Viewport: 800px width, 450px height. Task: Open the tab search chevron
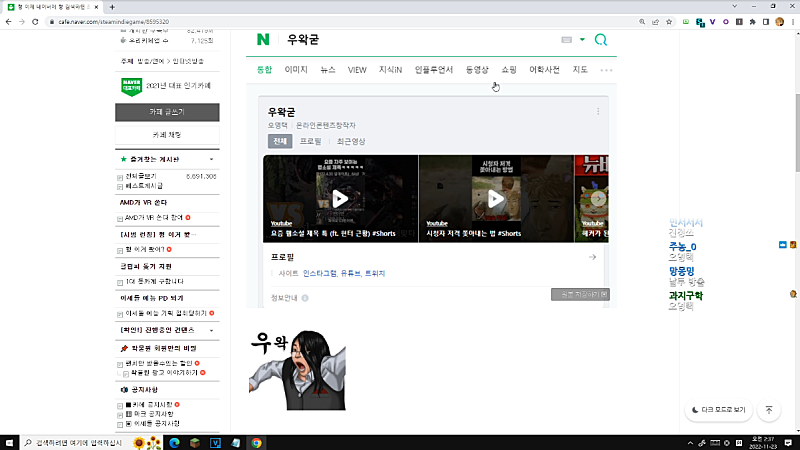point(735,6)
